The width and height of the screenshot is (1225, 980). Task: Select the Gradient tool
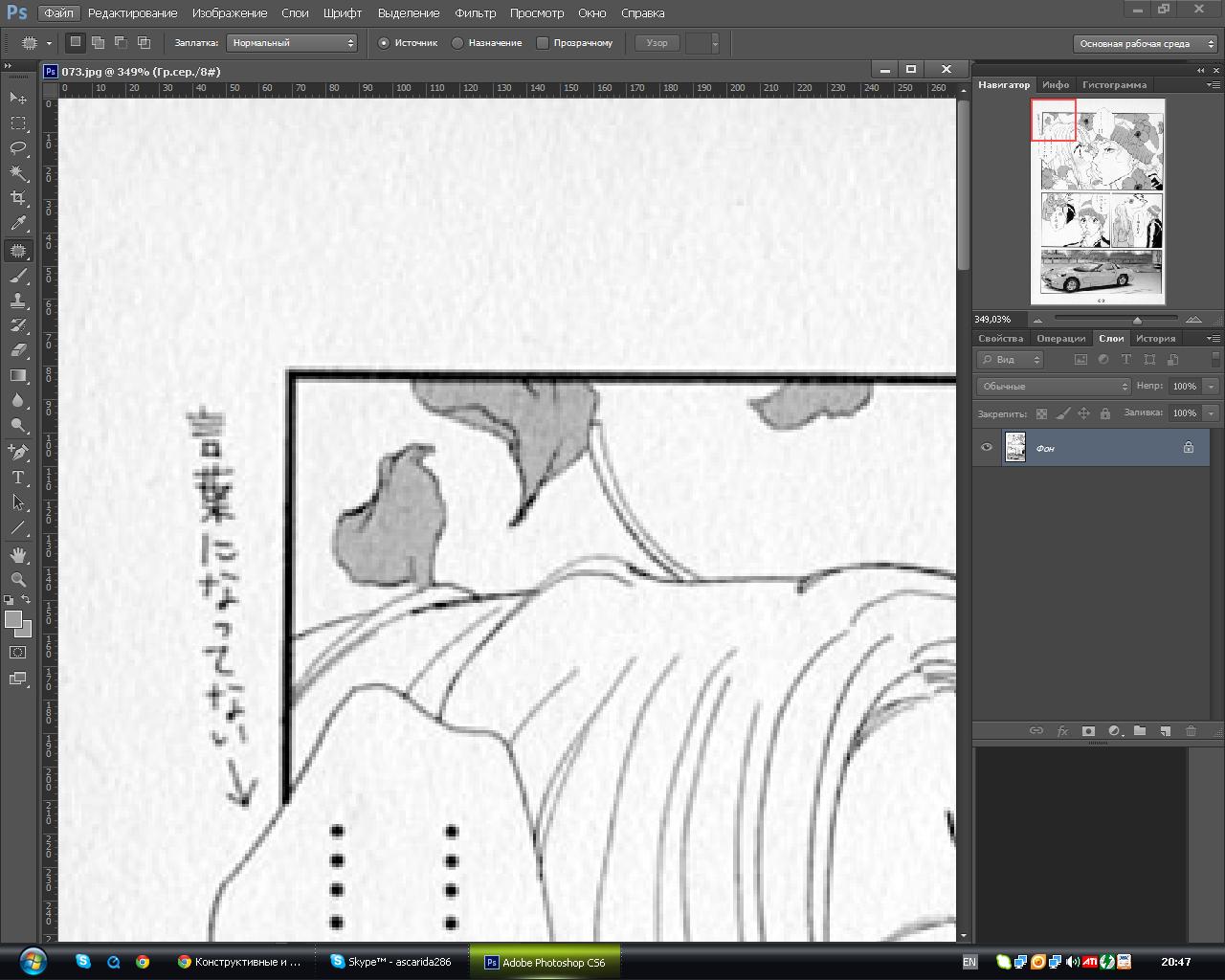coord(18,375)
